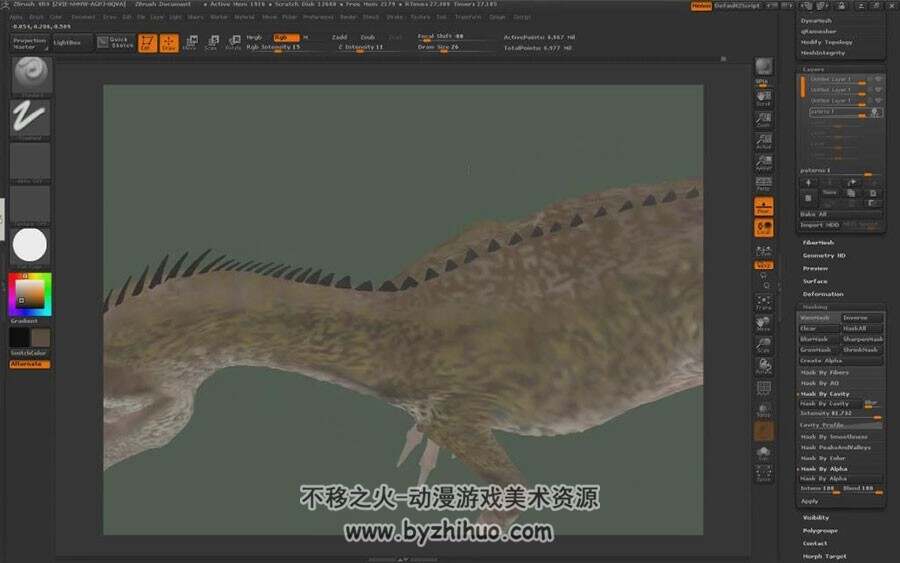Click the Quick Sketch button
Viewport: 900px width, 563px height.
pyautogui.click(x=115, y=43)
